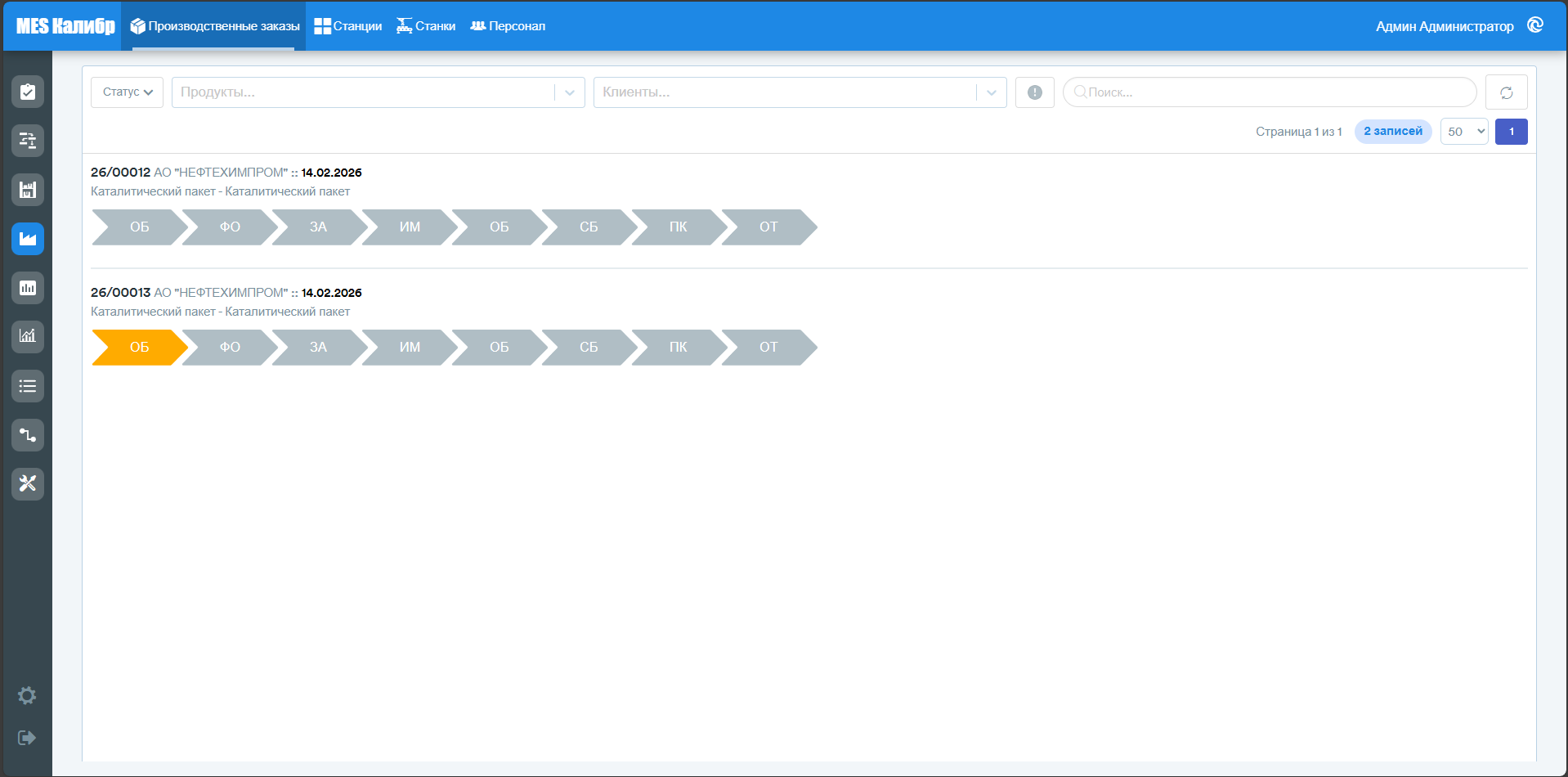Open the gear settings icon
Image resolution: width=1568 pixels, height=777 pixels.
click(27, 695)
